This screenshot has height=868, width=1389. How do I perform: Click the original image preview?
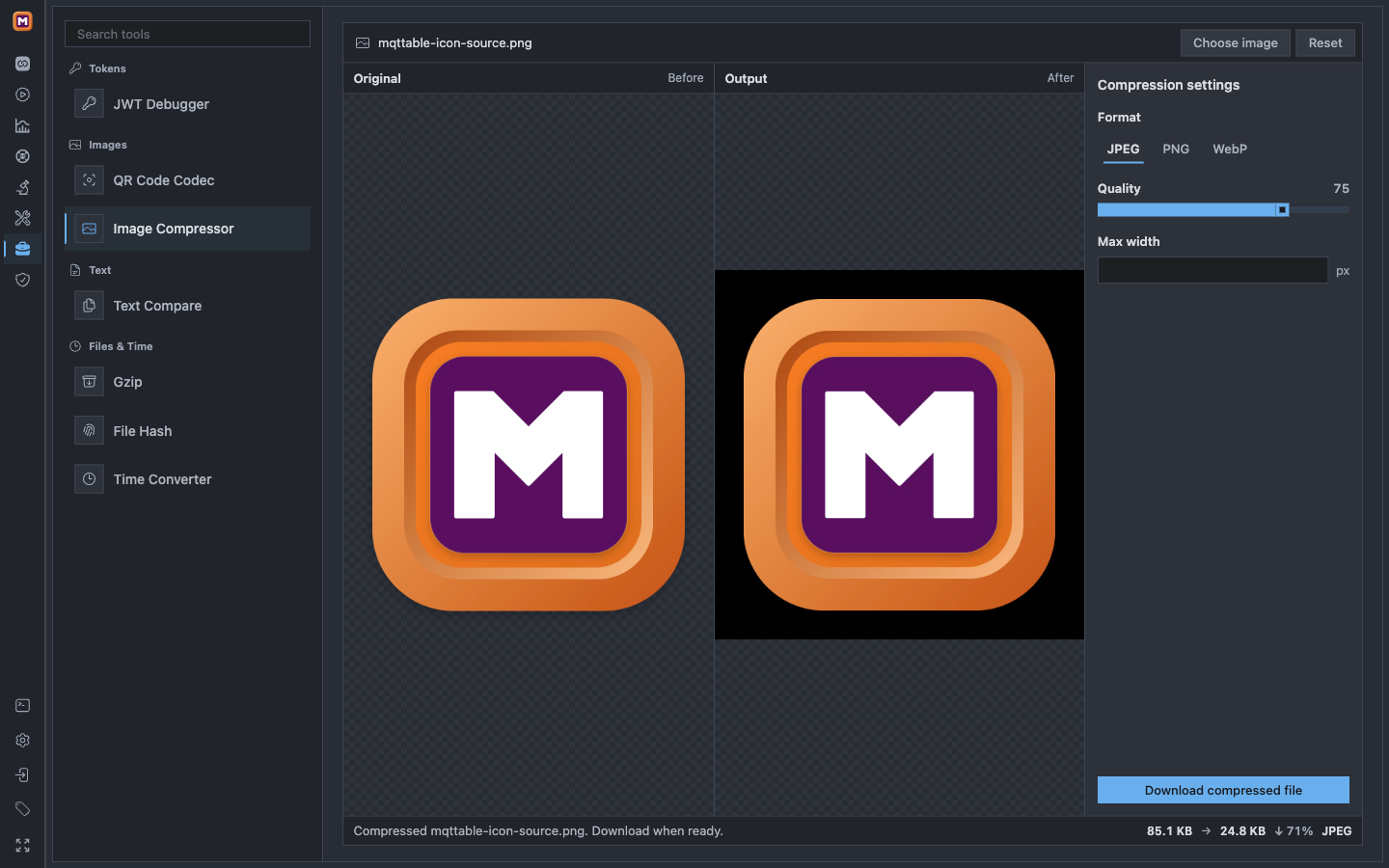(x=529, y=454)
